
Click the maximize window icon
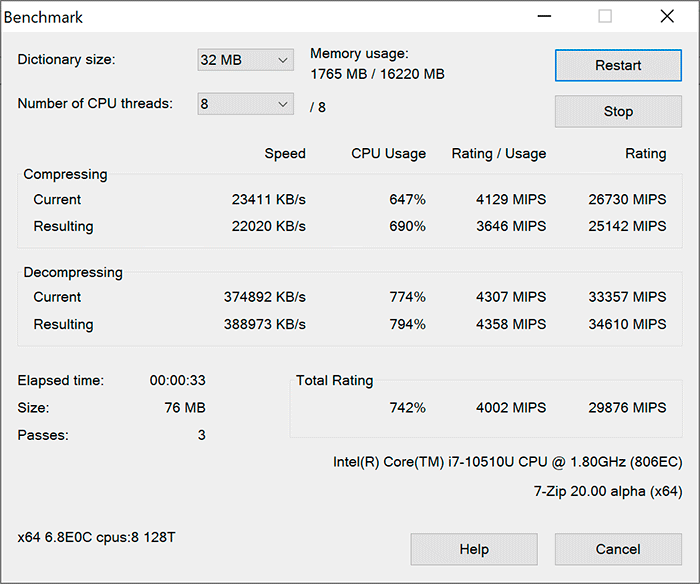(x=605, y=17)
